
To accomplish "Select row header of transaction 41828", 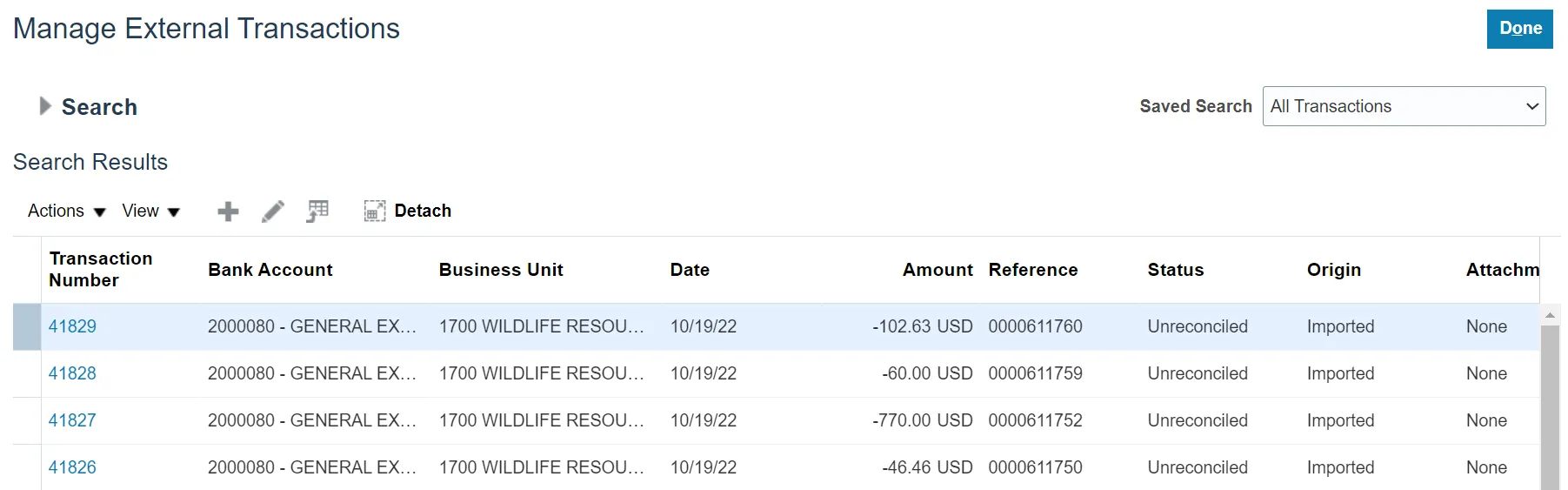I will 27,373.
